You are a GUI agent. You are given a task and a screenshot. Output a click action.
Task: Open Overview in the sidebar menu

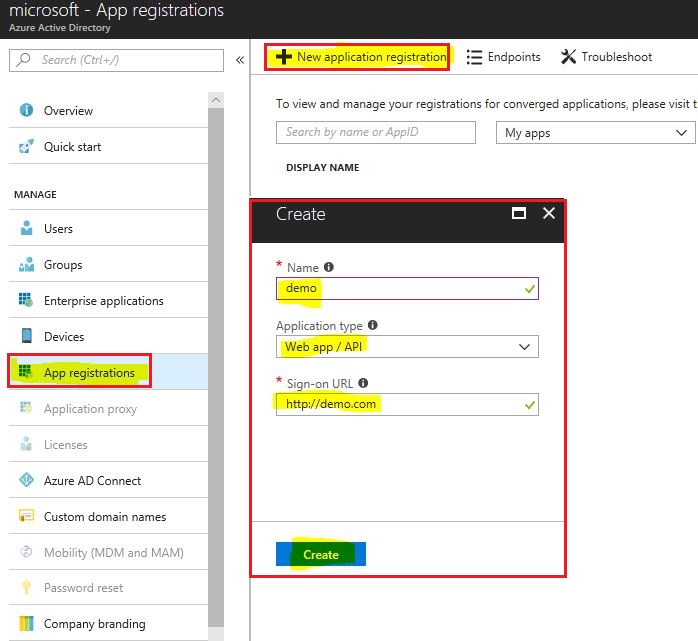[108, 110]
